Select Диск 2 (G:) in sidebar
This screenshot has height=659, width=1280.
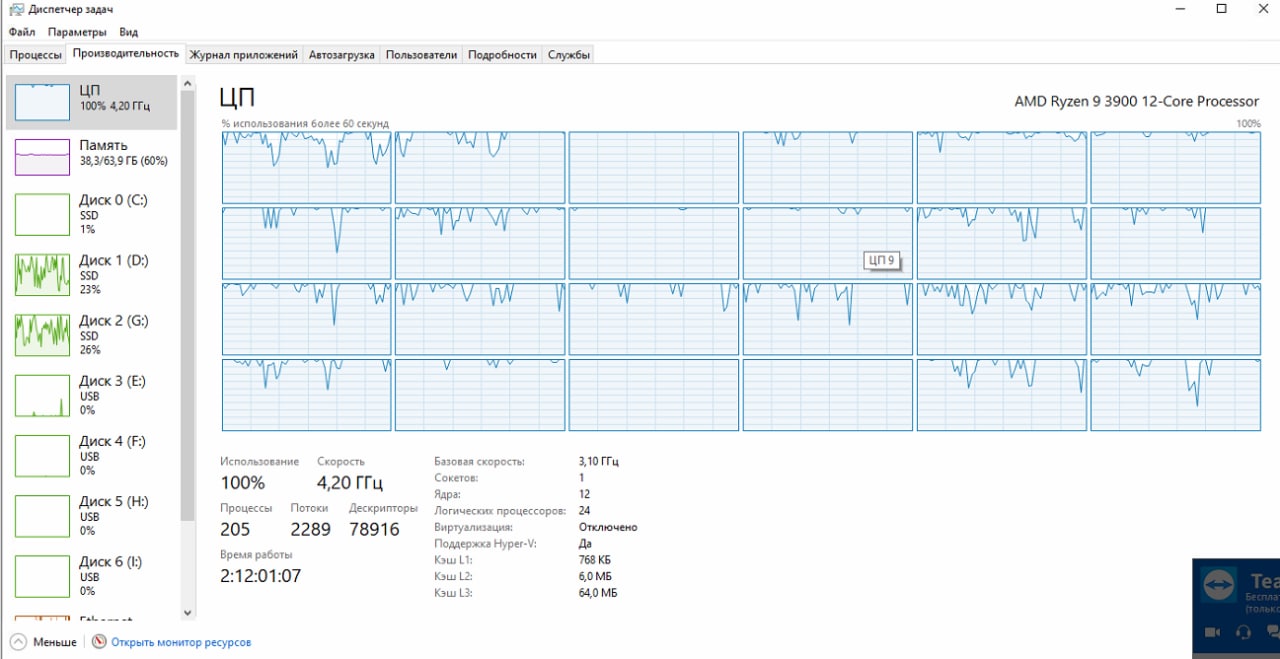(92, 334)
